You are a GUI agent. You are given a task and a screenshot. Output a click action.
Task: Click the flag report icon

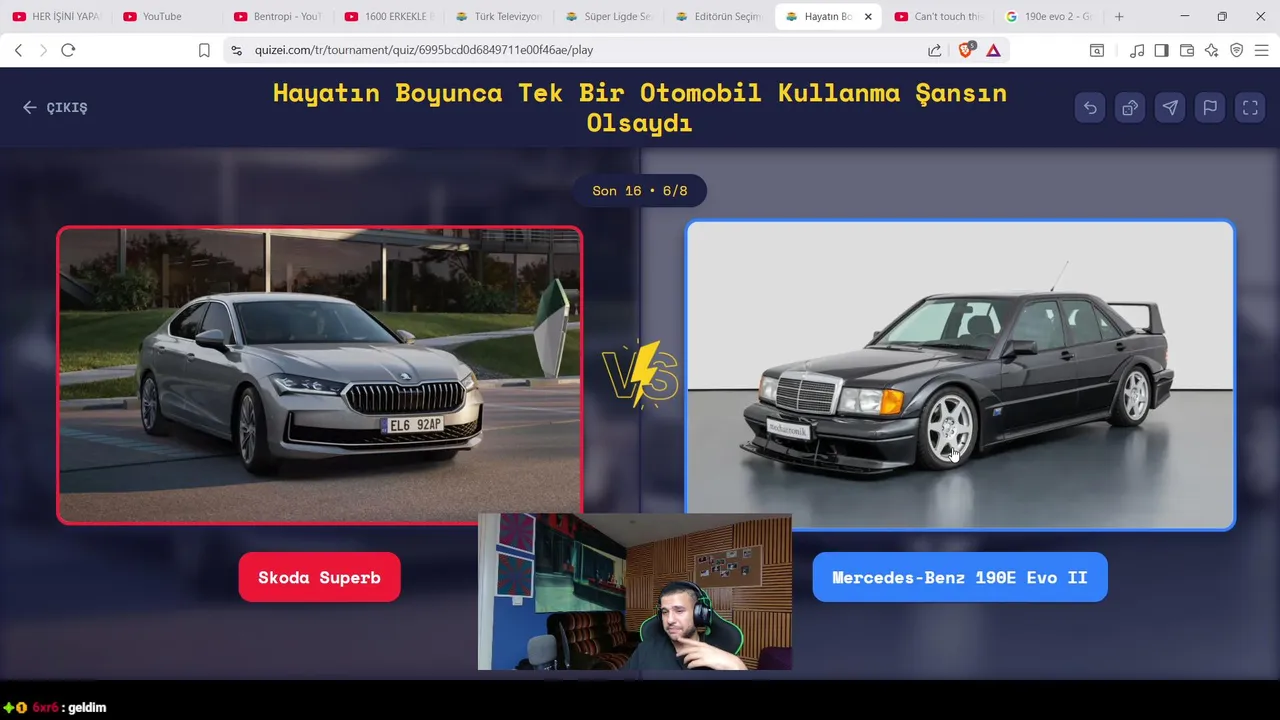pyautogui.click(x=1210, y=108)
